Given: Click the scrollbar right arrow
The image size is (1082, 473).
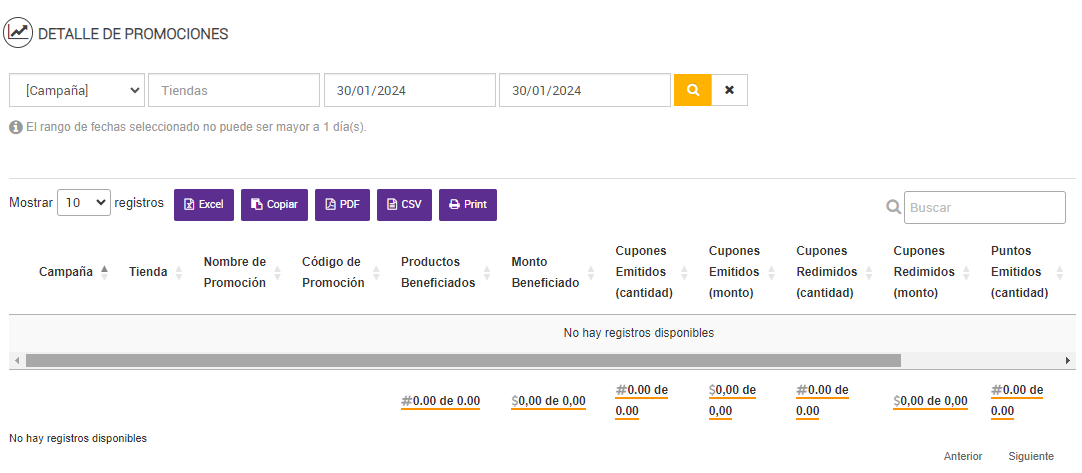Looking at the screenshot, I should (1068, 360).
